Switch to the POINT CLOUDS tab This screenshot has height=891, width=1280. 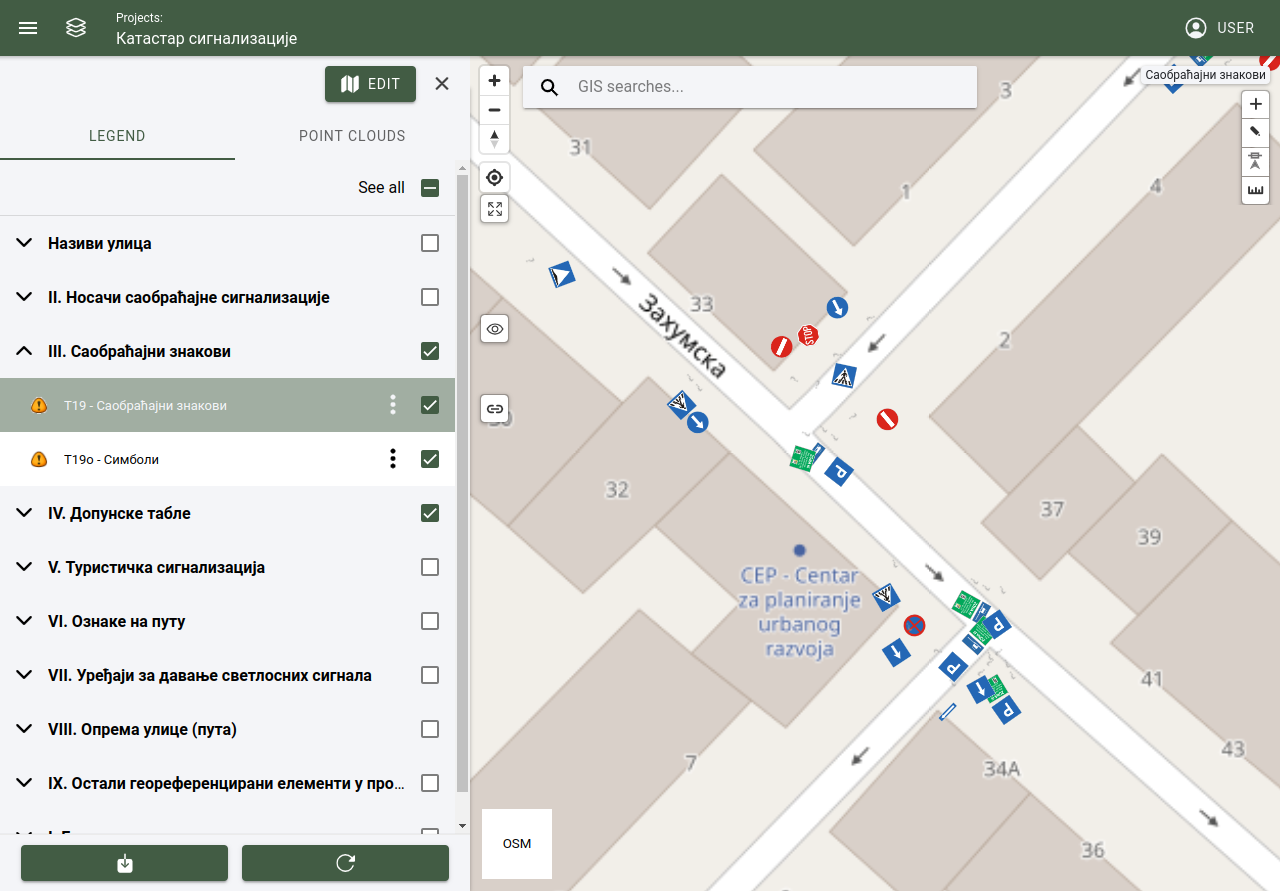click(x=352, y=136)
